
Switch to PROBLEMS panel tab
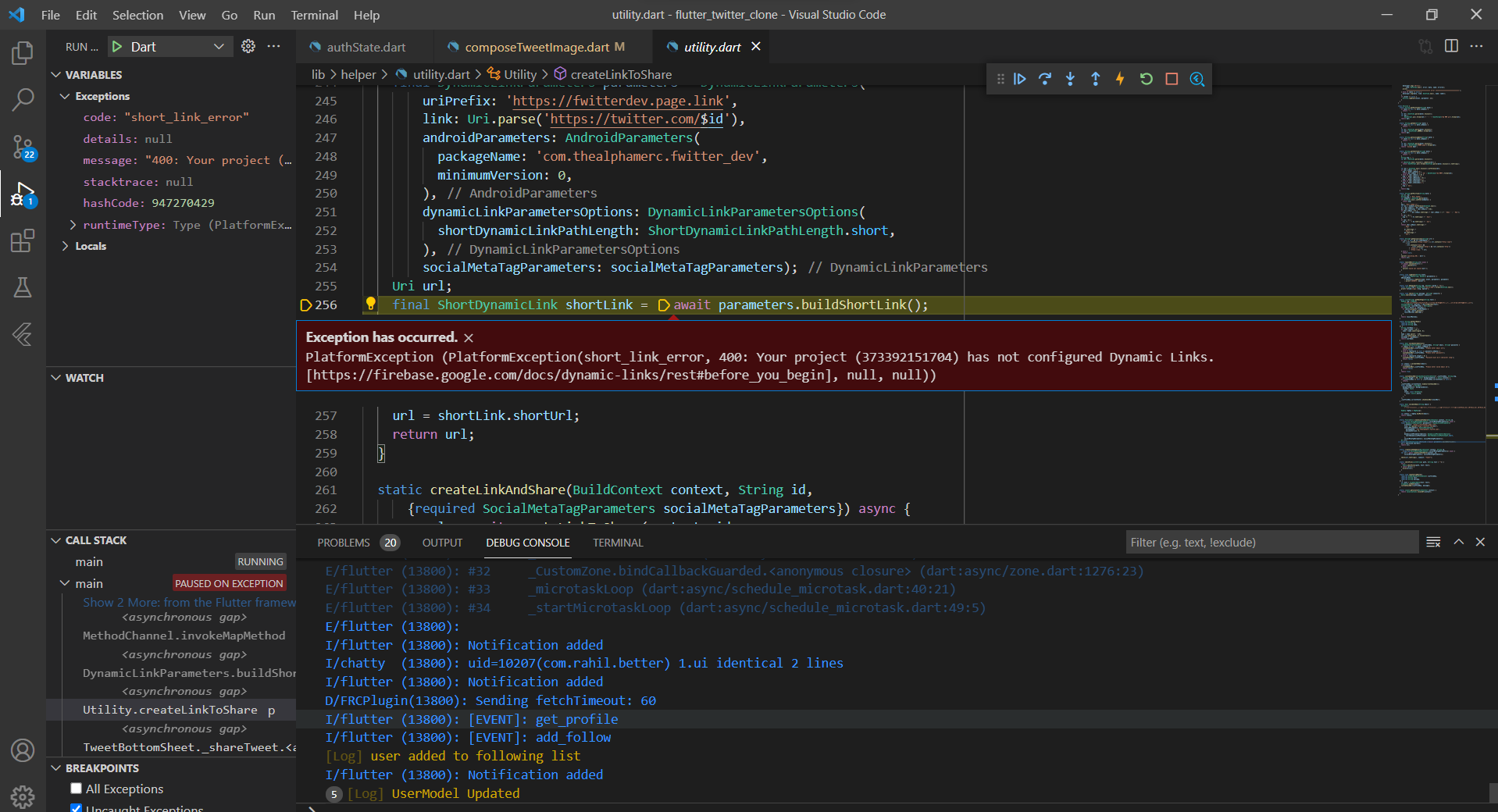[x=358, y=543]
